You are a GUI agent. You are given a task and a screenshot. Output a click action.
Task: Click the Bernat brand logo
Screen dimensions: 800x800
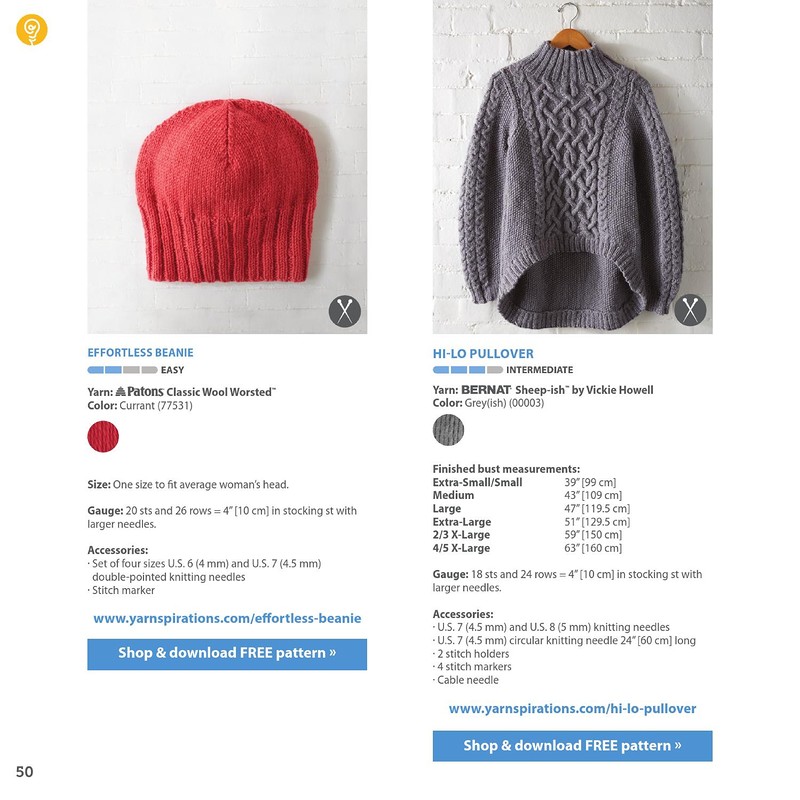coord(486,390)
